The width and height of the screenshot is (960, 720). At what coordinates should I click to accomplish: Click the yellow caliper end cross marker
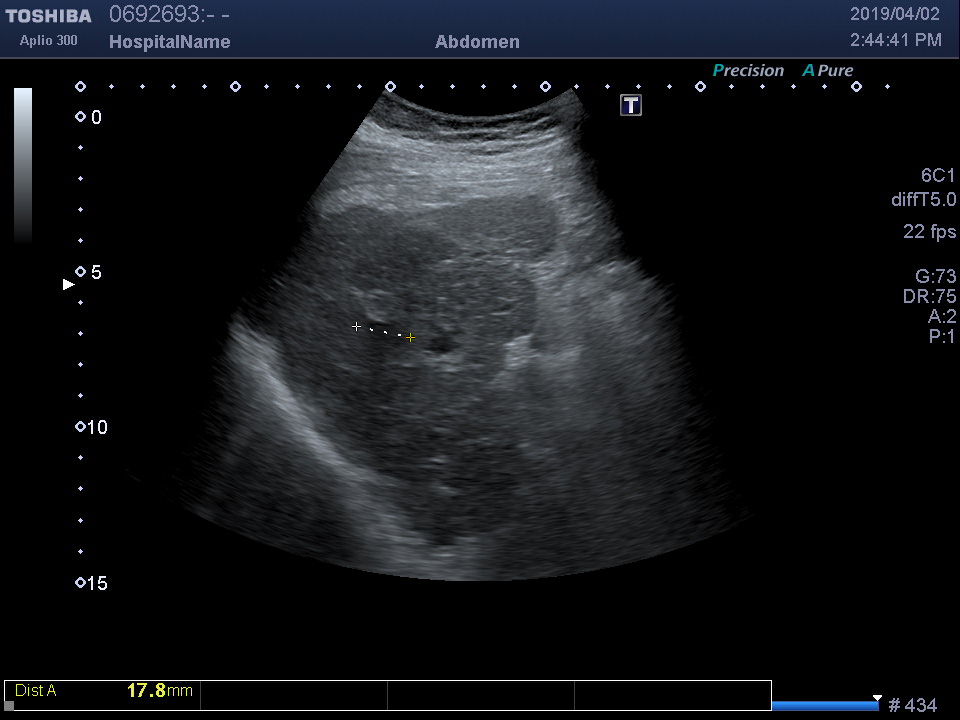coord(410,338)
